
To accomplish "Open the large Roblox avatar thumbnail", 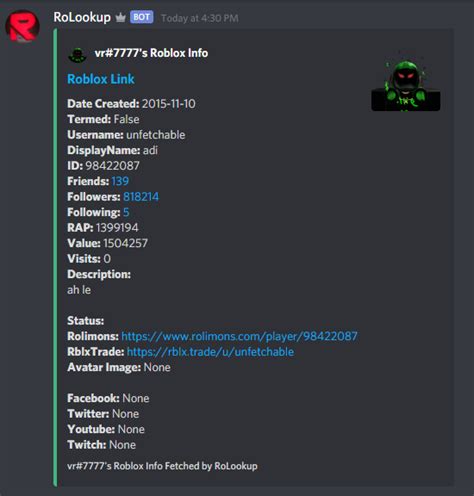I will [406, 85].
